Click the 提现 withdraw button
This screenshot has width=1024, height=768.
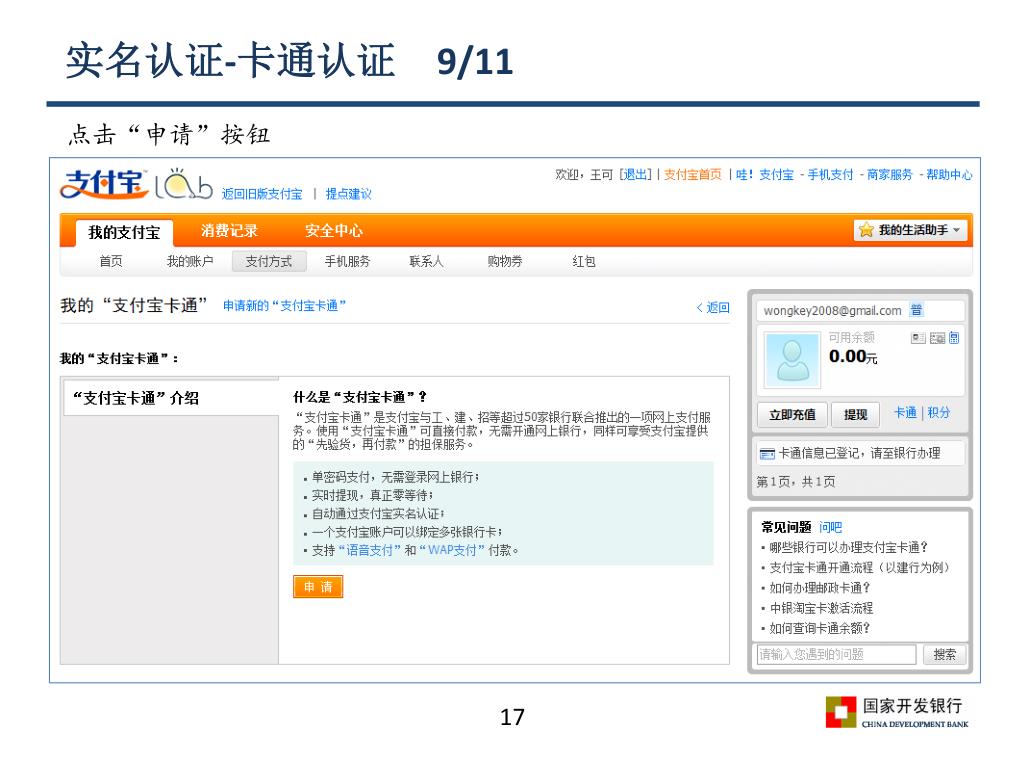855,415
